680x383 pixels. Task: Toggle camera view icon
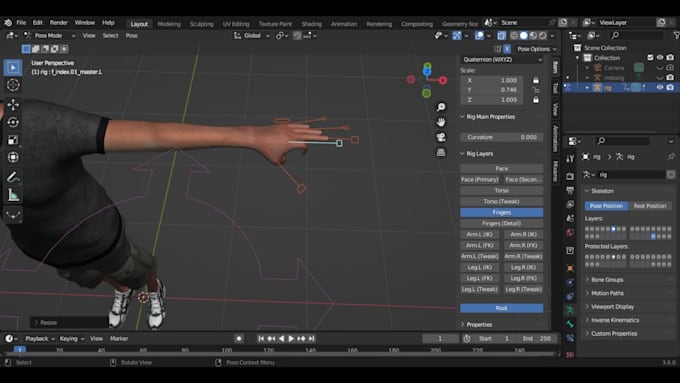click(x=441, y=137)
